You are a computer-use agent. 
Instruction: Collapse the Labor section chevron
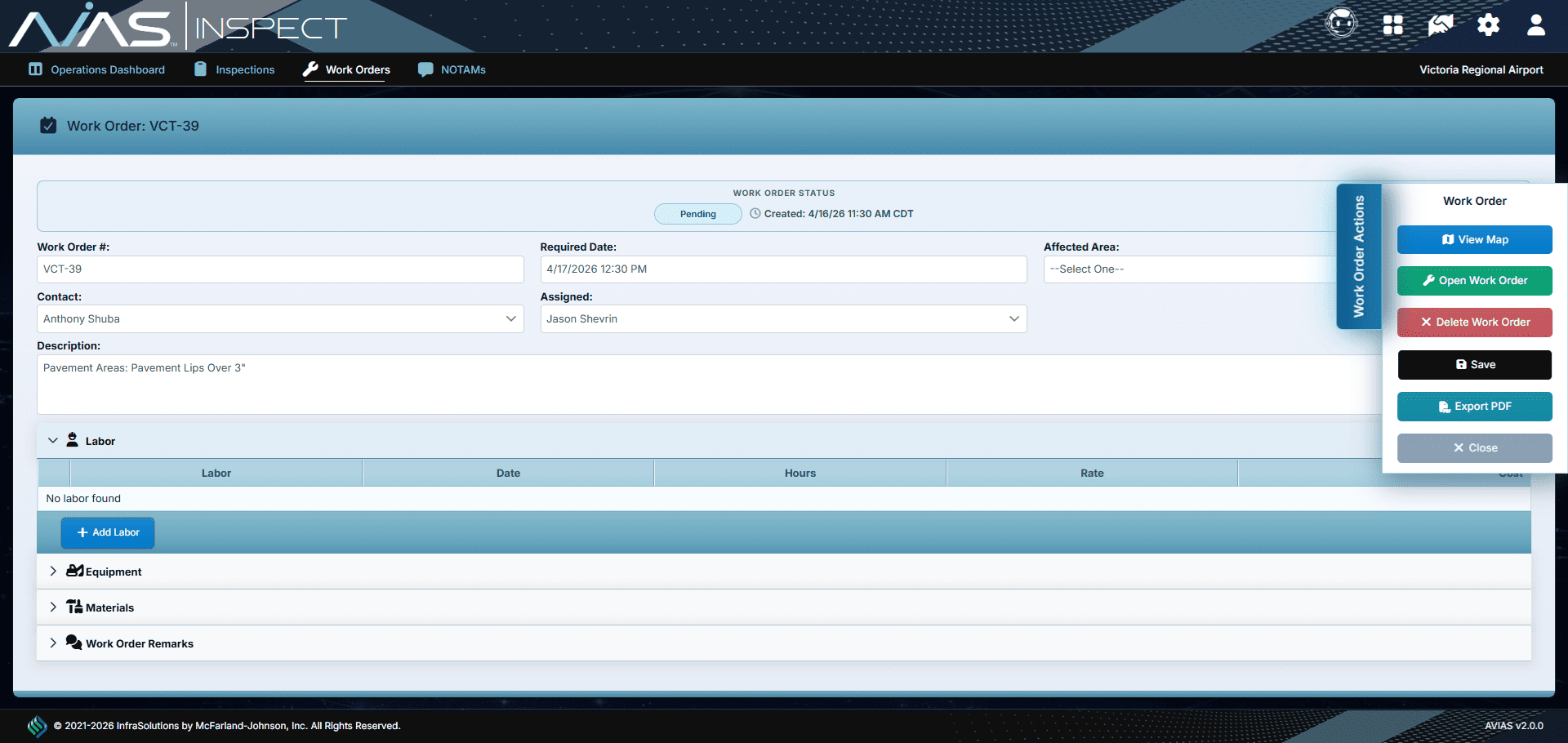[53, 440]
